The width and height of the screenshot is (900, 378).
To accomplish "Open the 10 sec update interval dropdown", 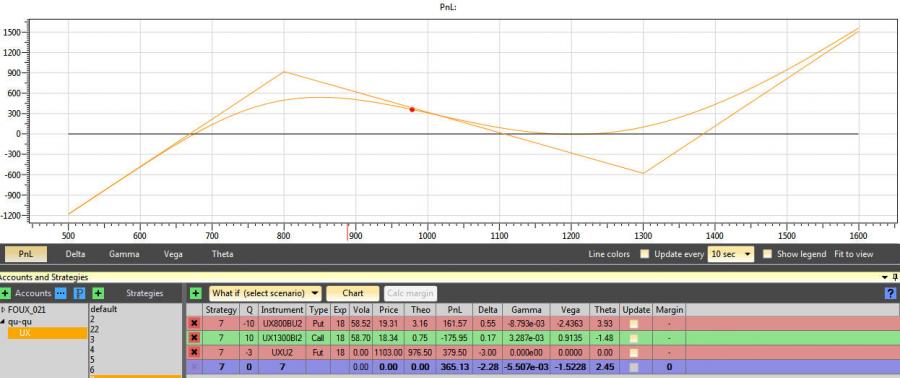I will click(731, 254).
